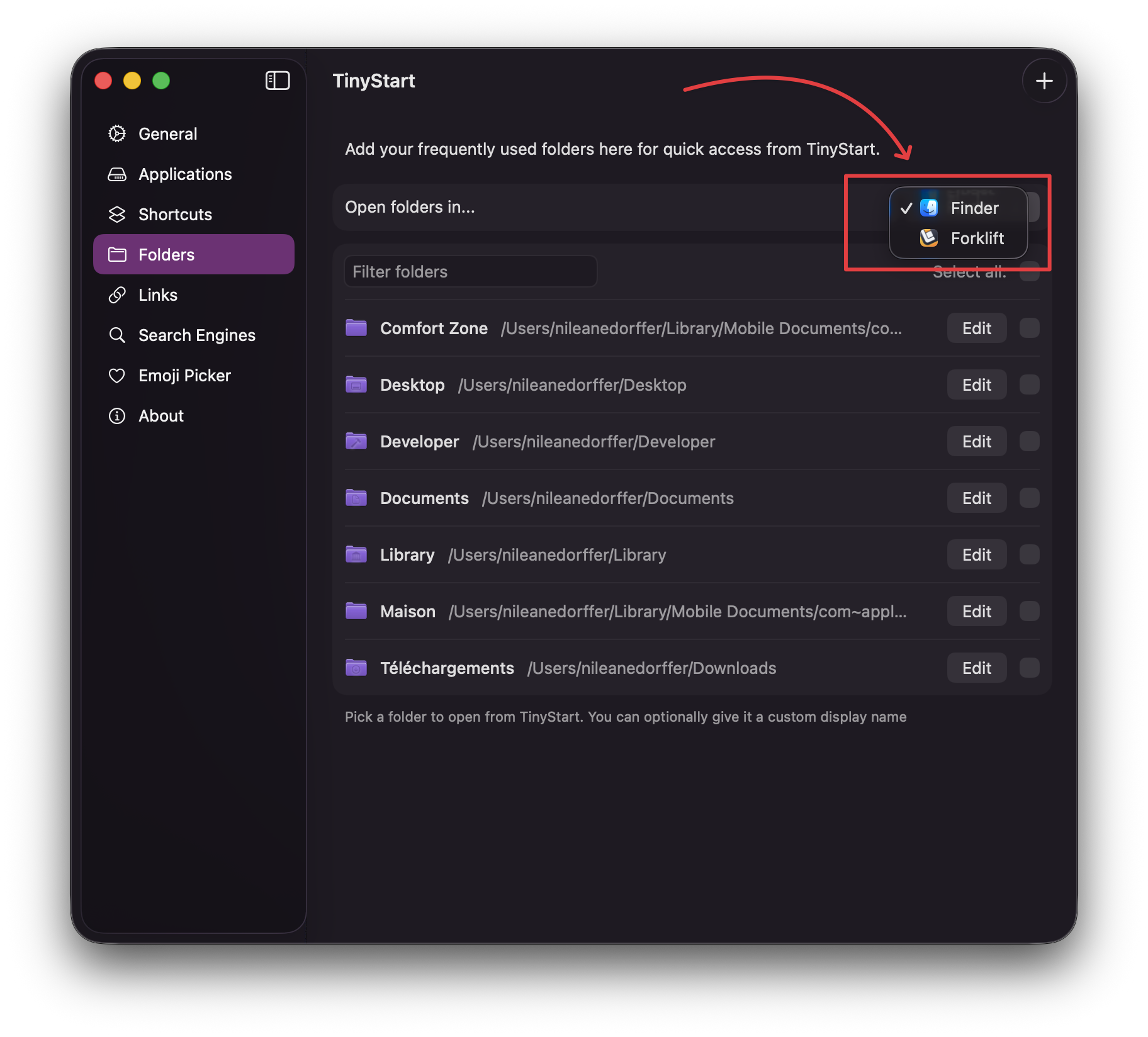Image resolution: width=1148 pixels, height=1037 pixels.
Task: Click the Links chain icon
Action: pos(117,295)
